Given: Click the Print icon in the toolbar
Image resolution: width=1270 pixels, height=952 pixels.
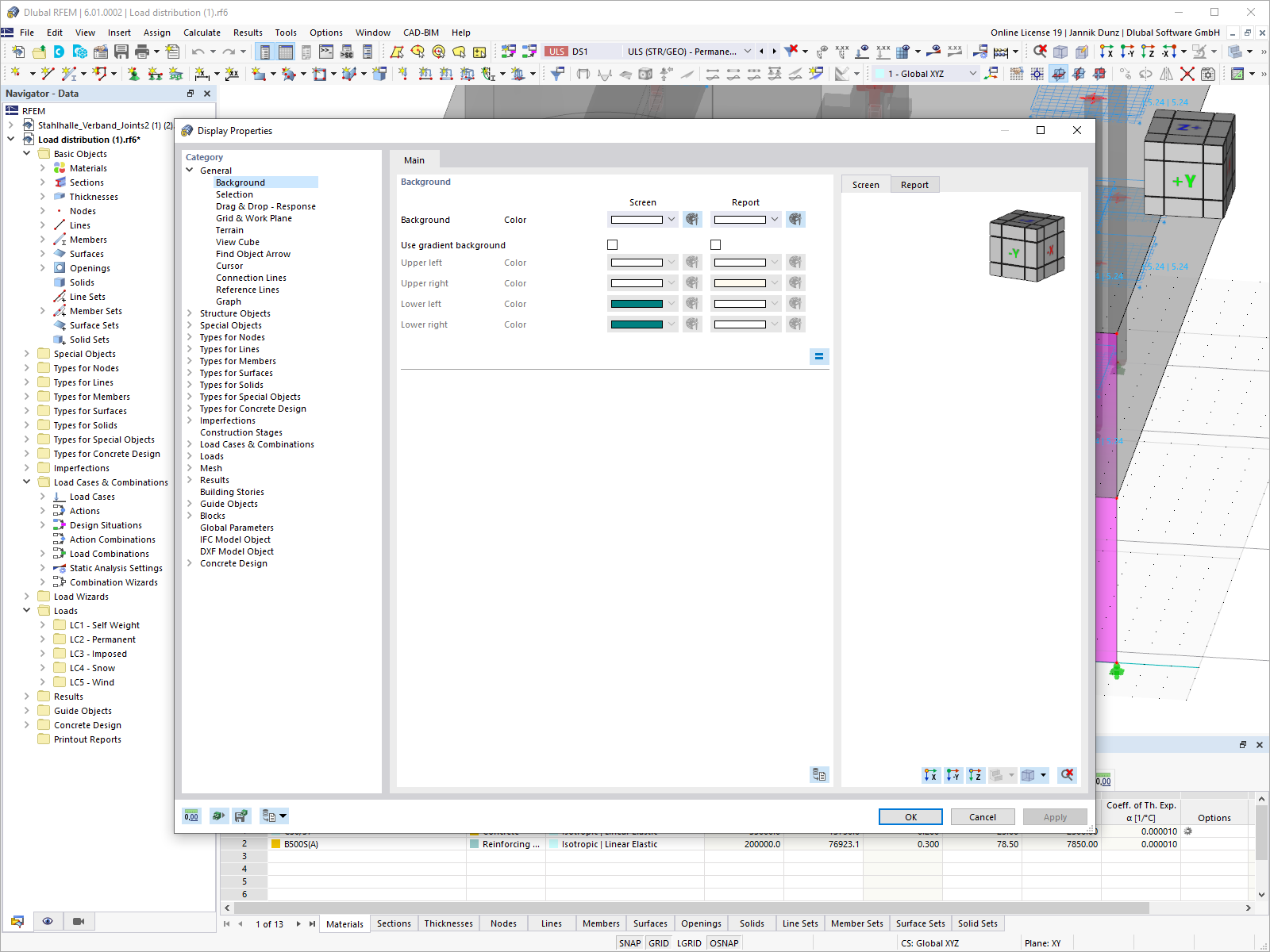Looking at the screenshot, I should point(142,51).
